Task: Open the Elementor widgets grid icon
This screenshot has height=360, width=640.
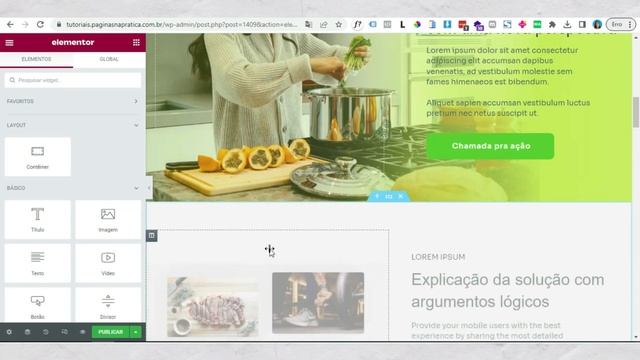Action: coord(136,42)
